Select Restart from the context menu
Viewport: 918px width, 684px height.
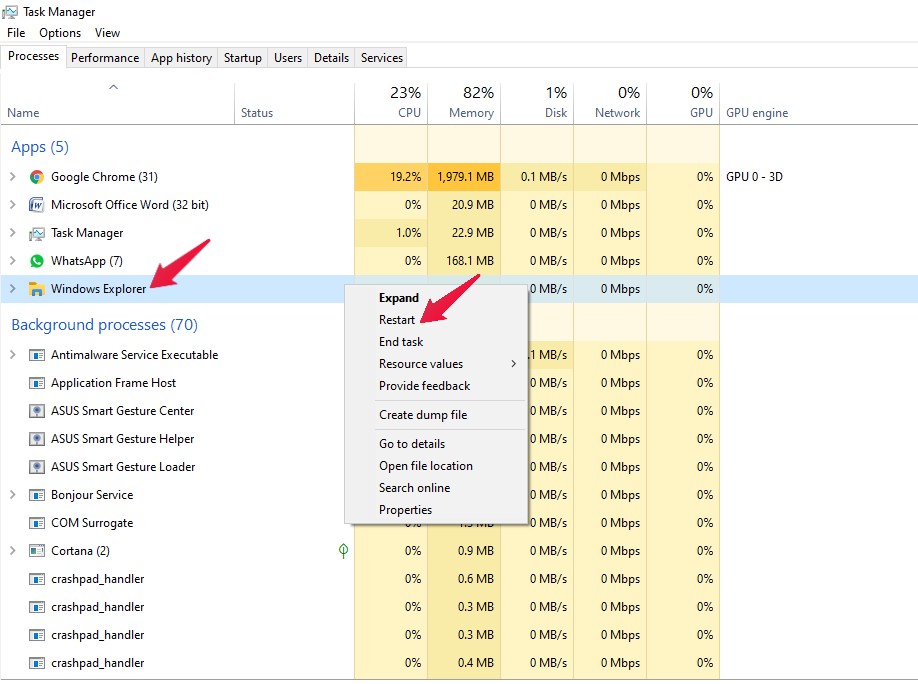397,320
